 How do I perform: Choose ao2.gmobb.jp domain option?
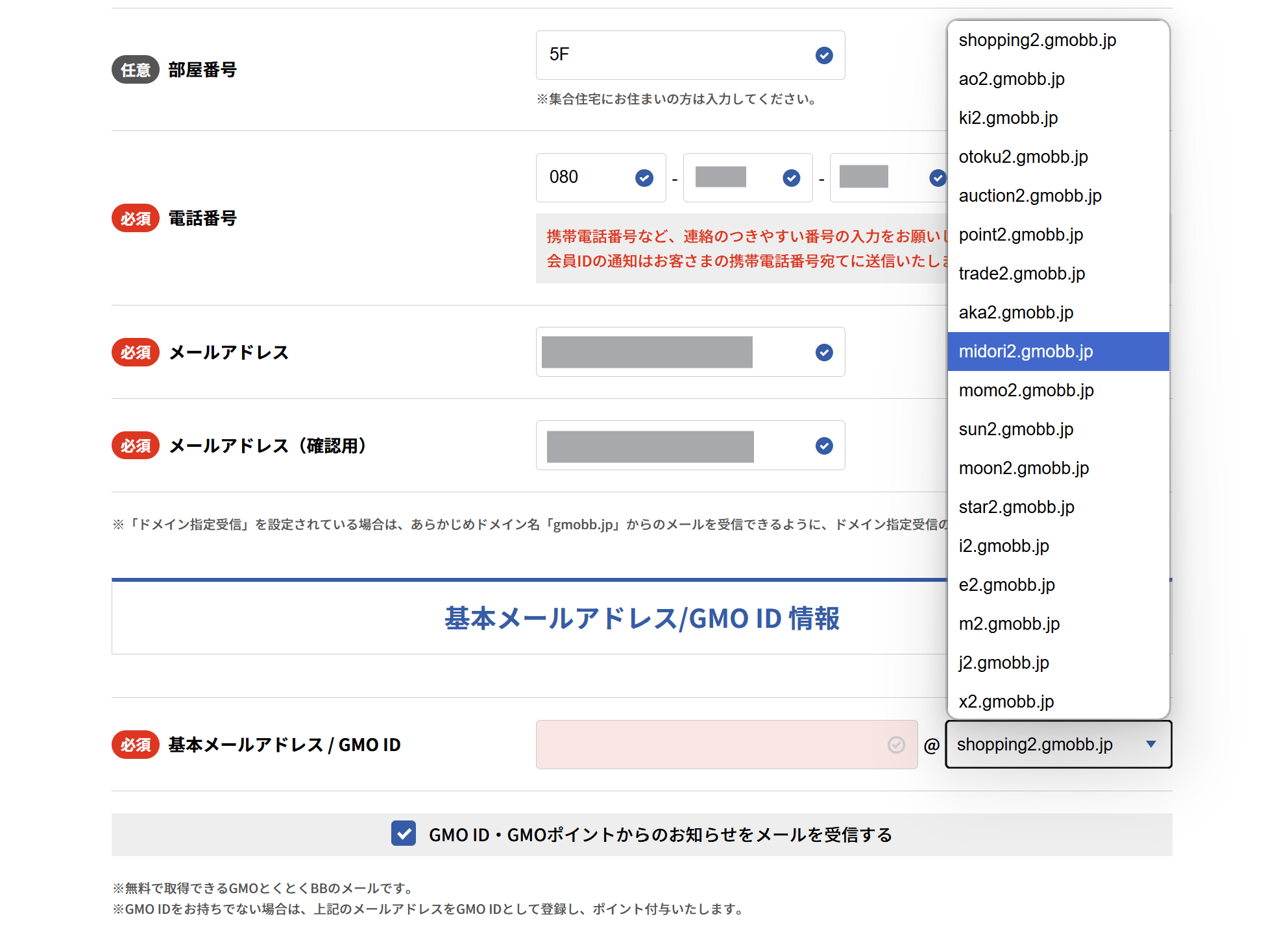coord(1058,79)
